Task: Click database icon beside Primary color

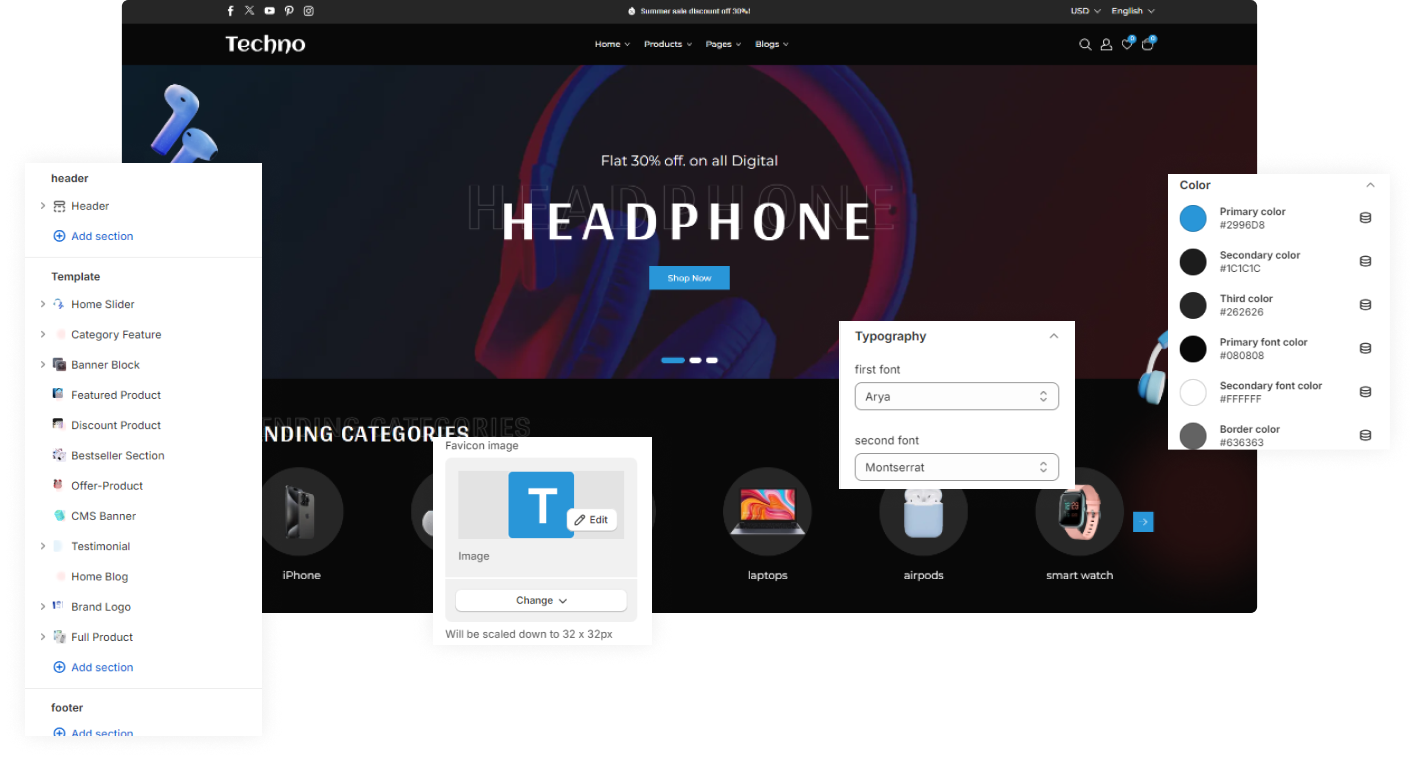Action: [1365, 218]
